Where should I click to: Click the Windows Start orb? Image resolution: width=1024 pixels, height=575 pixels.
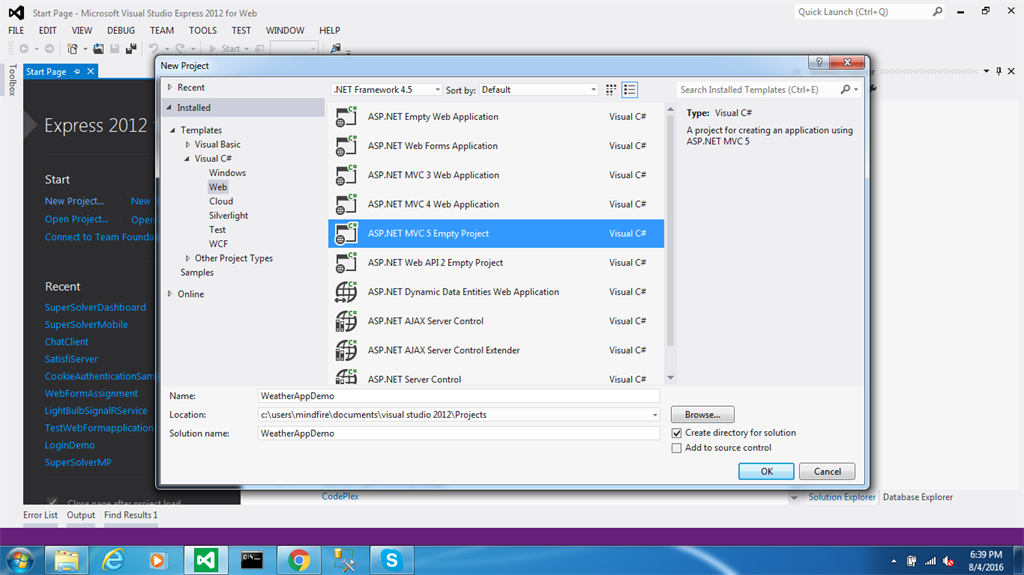click(x=20, y=561)
